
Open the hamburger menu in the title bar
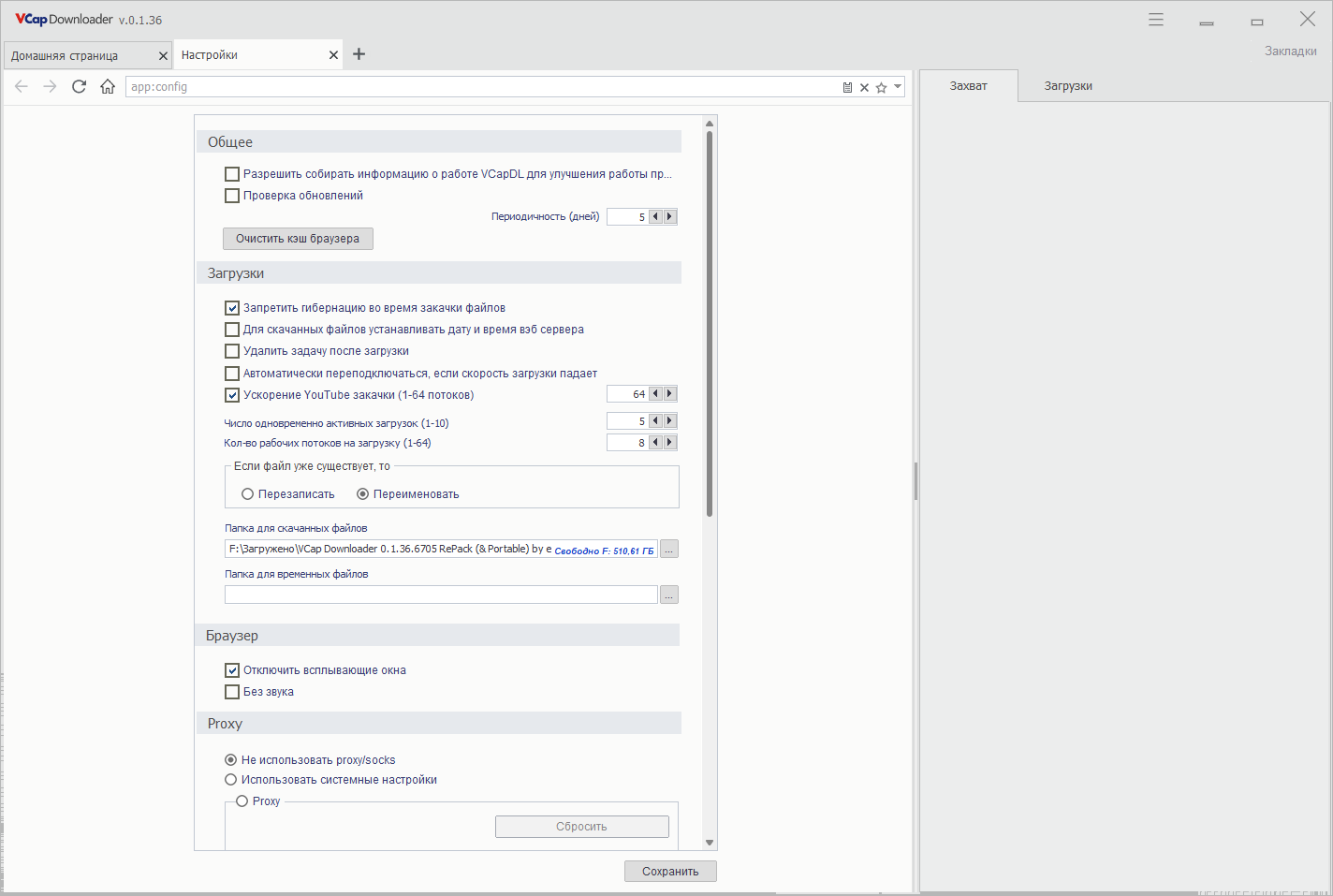(1156, 20)
